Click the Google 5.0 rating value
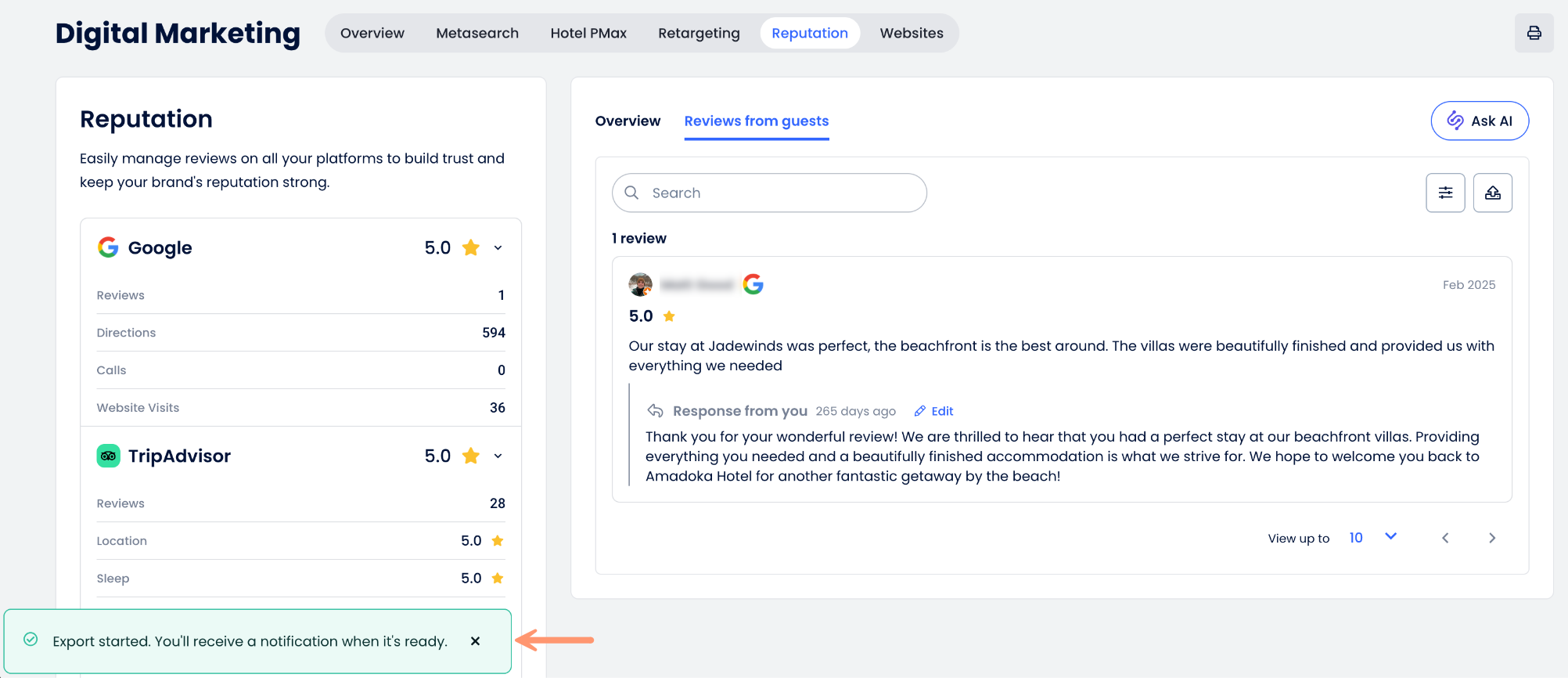 tap(437, 247)
